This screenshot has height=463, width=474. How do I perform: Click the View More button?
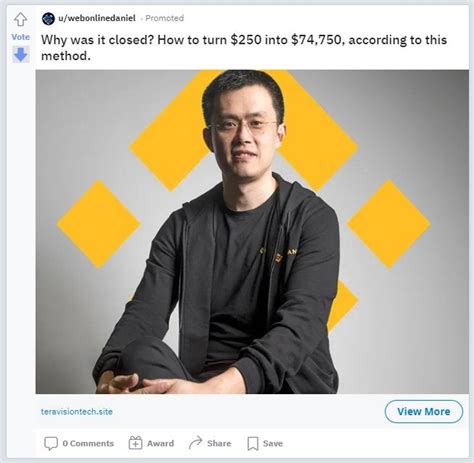click(424, 411)
